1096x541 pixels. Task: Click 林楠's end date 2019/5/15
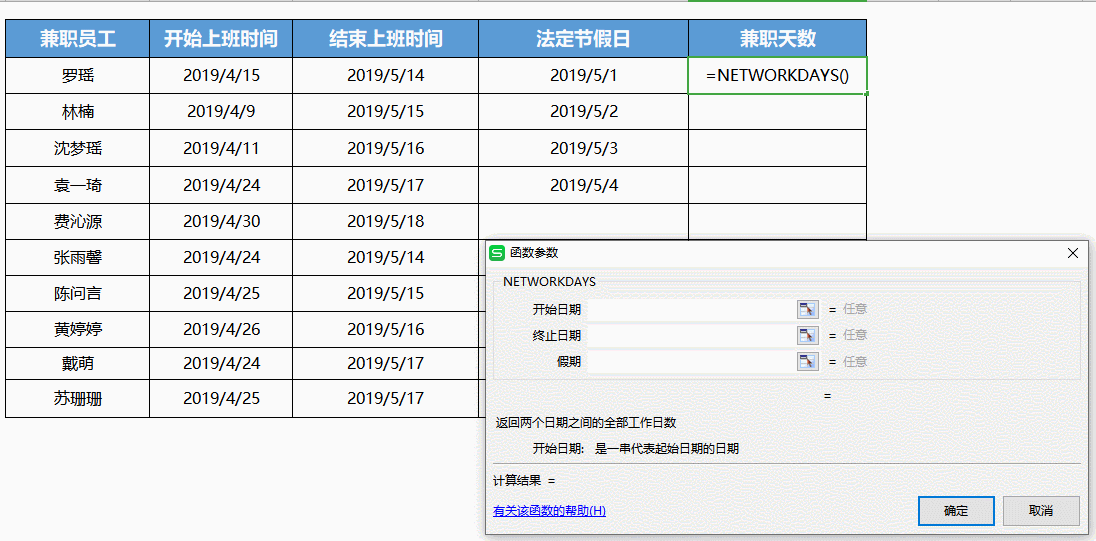(x=386, y=111)
